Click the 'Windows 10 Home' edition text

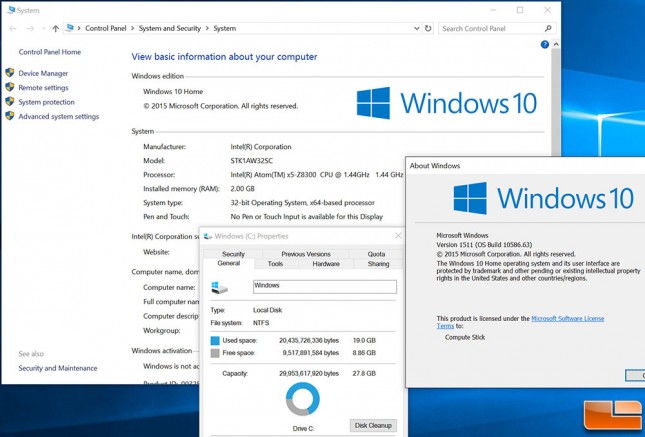pyautogui.click(x=173, y=91)
